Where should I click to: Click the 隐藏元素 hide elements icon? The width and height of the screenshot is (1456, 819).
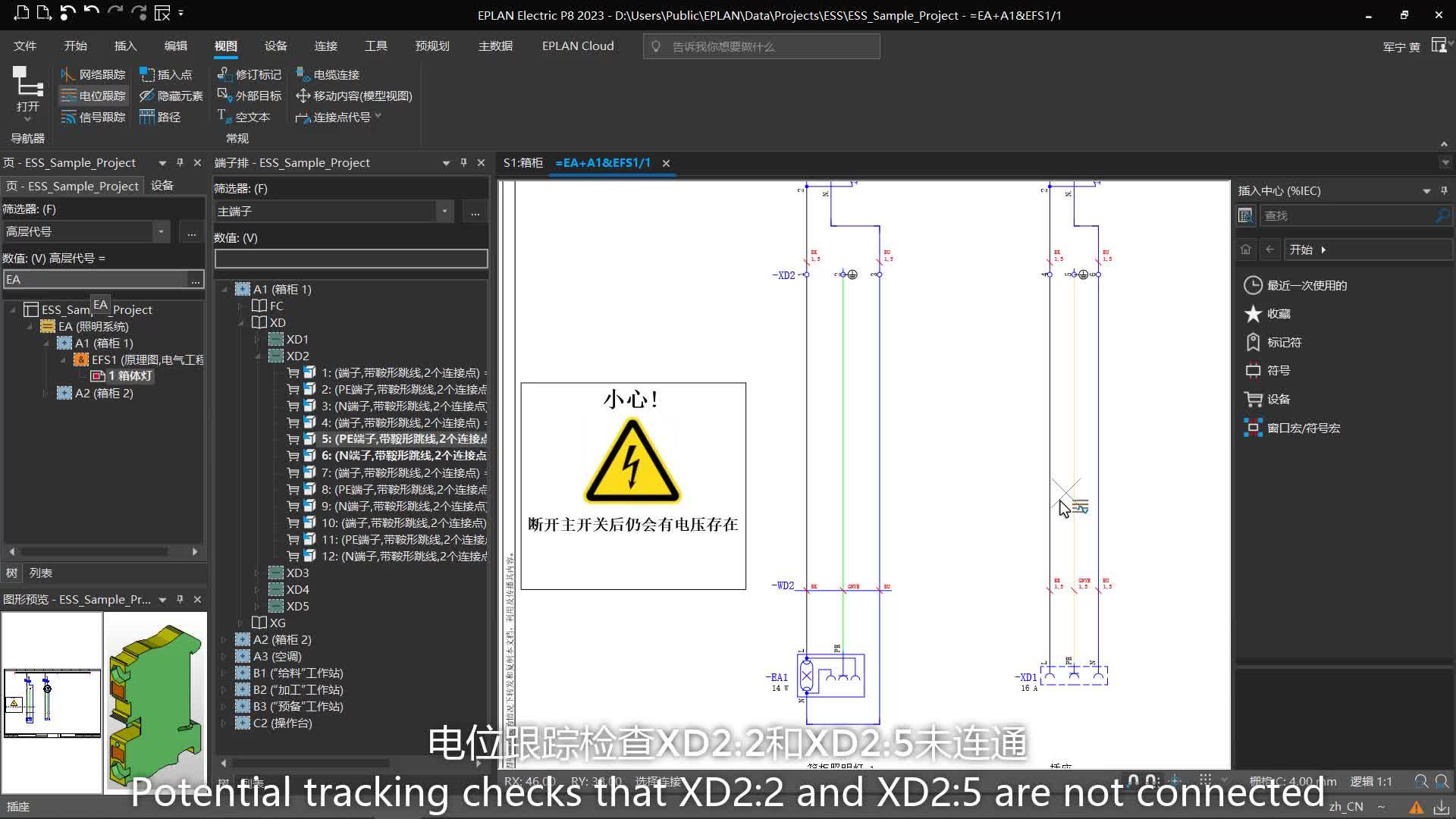tap(147, 96)
